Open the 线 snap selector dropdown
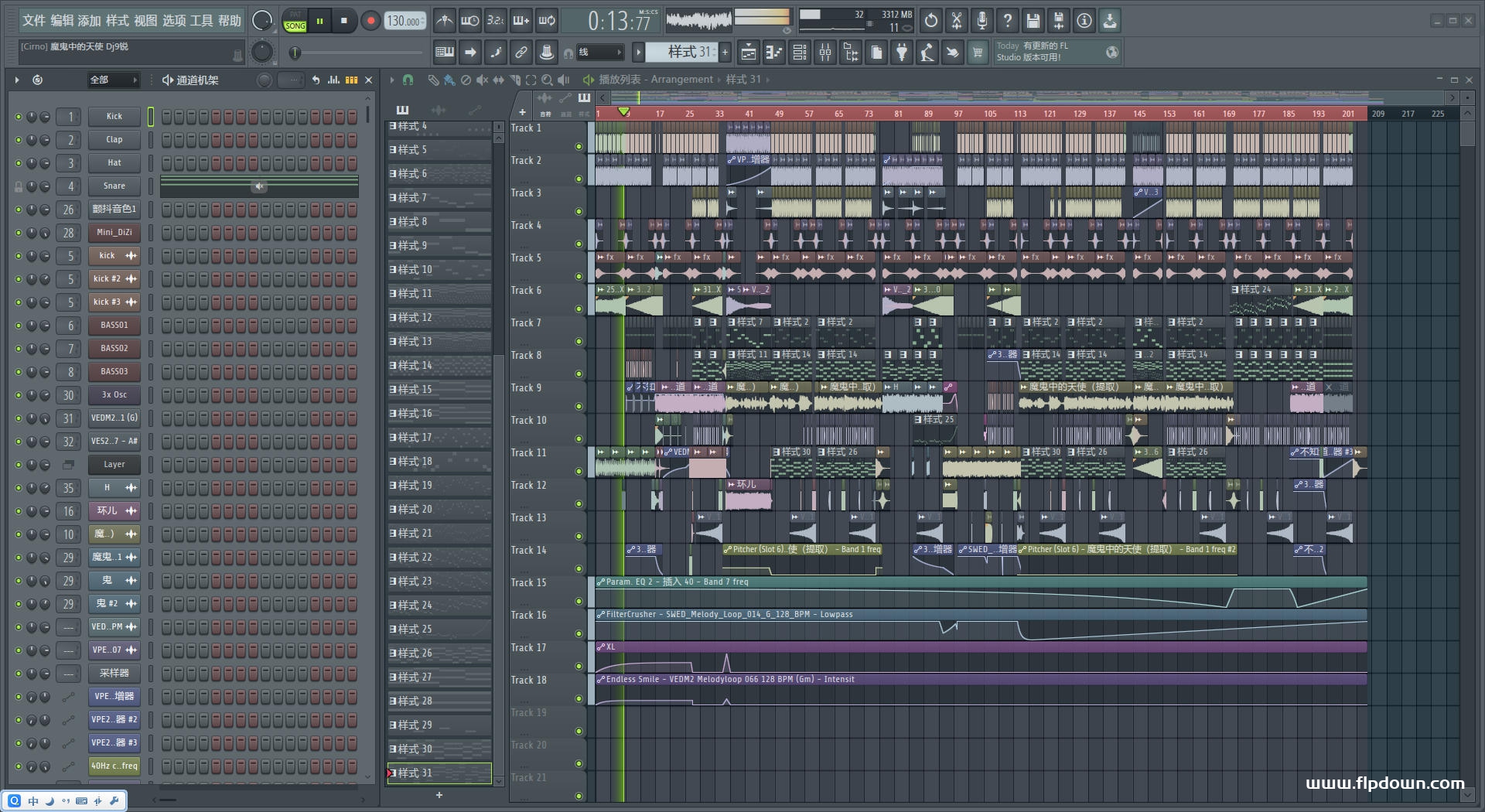Viewport: 1485px width, 812px height. (599, 53)
